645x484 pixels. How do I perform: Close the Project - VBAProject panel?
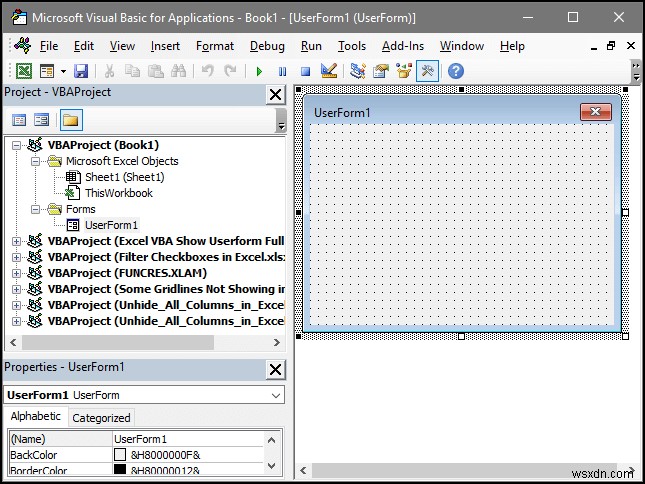tap(276, 95)
